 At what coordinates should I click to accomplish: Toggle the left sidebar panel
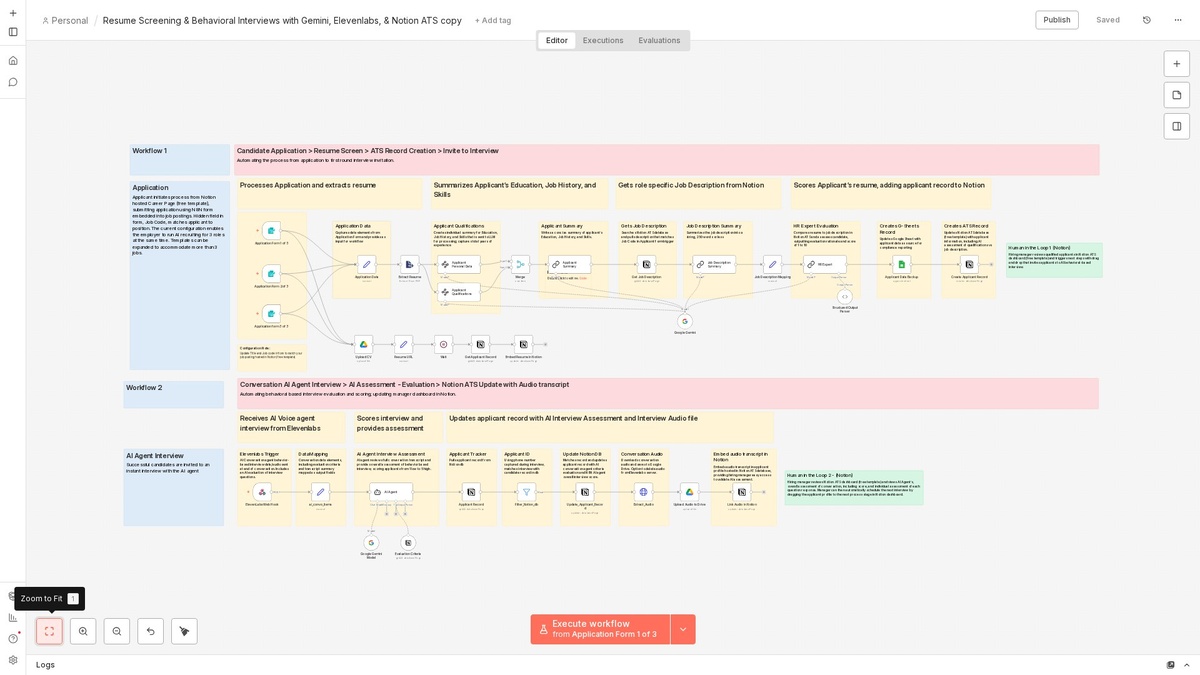(x=13, y=31)
